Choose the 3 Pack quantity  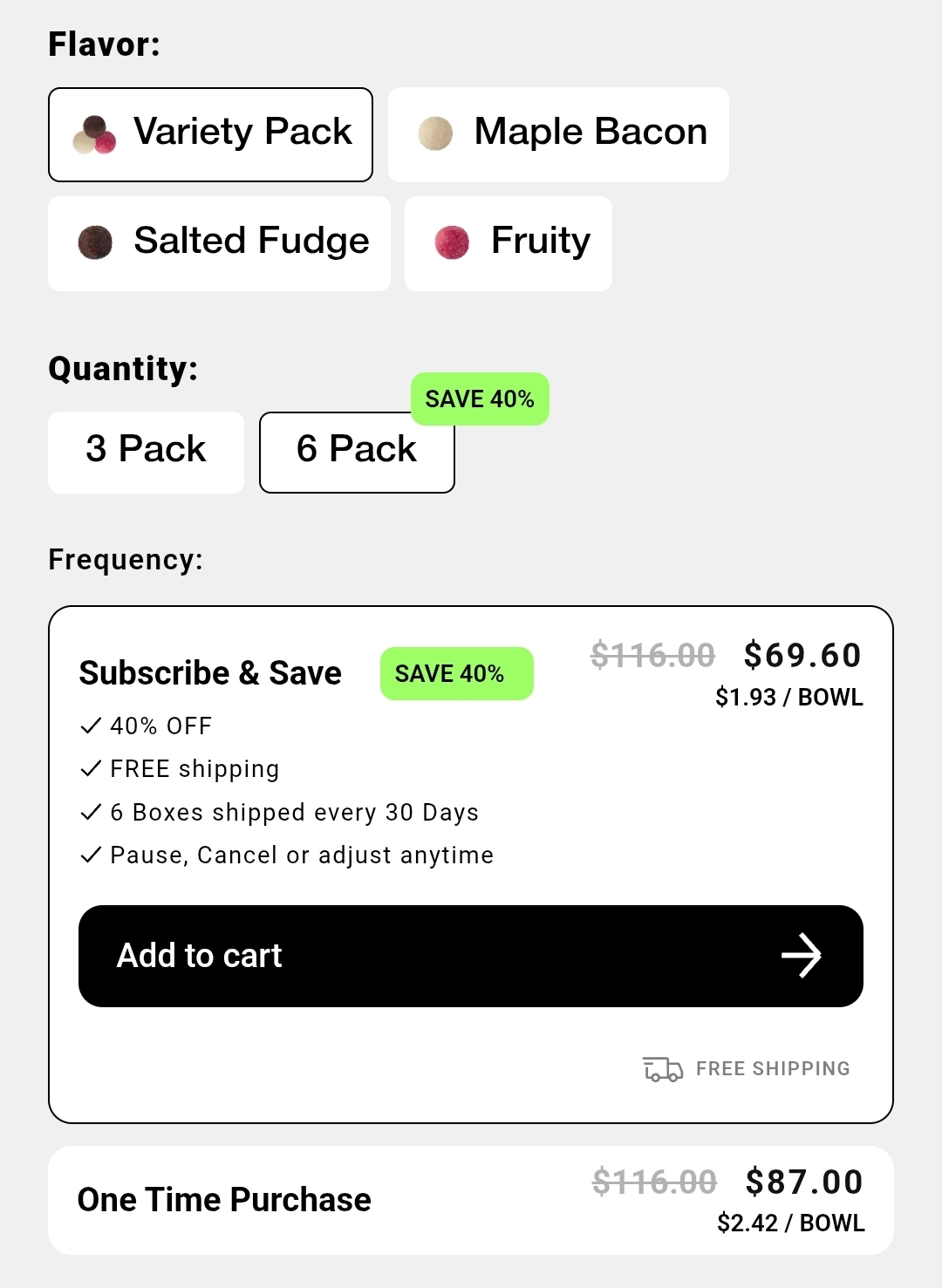pyautogui.click(x=146, y=452)
